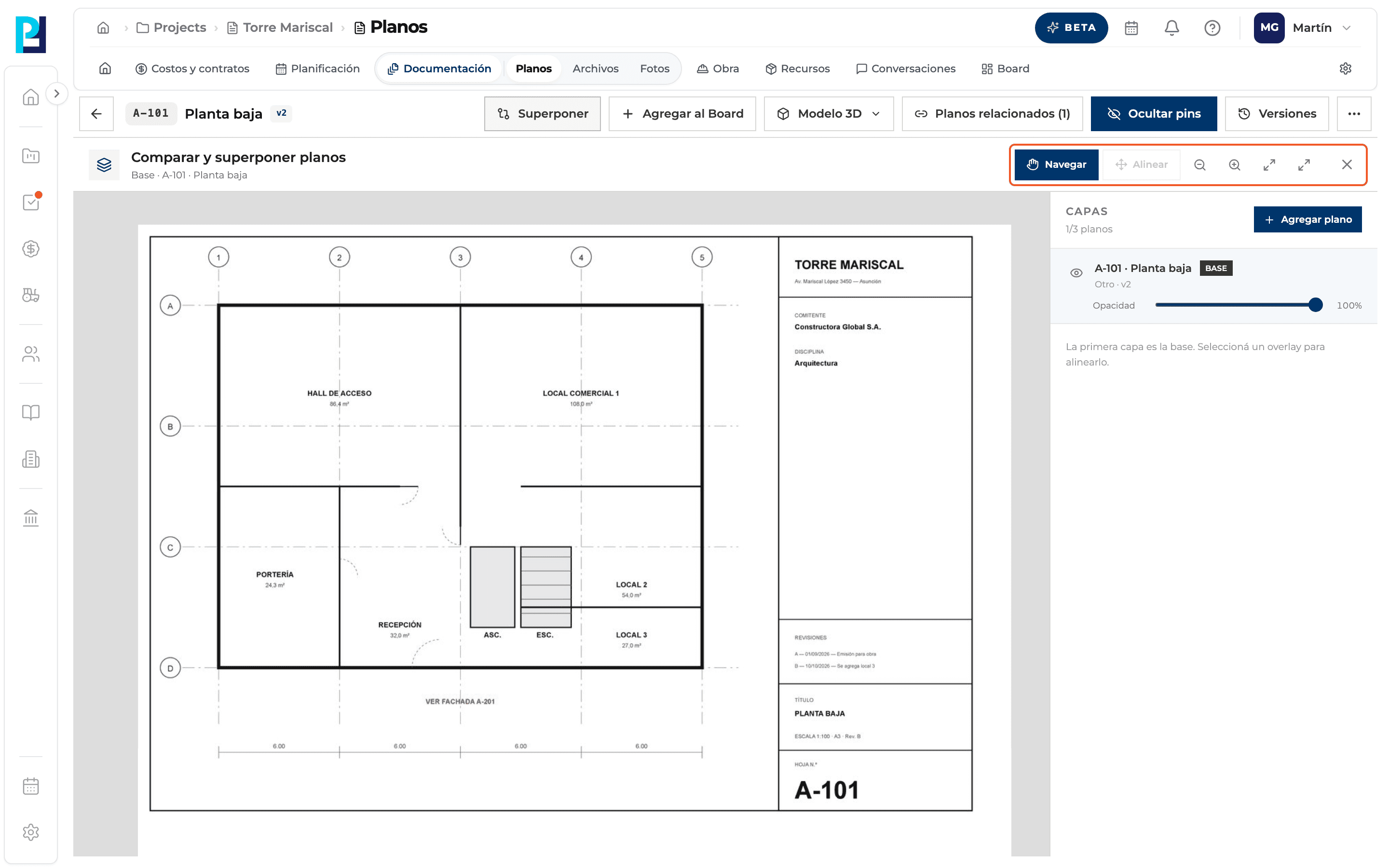Activate the Navegar mode
1389x868 pixels.
(x=1056, y=165)
